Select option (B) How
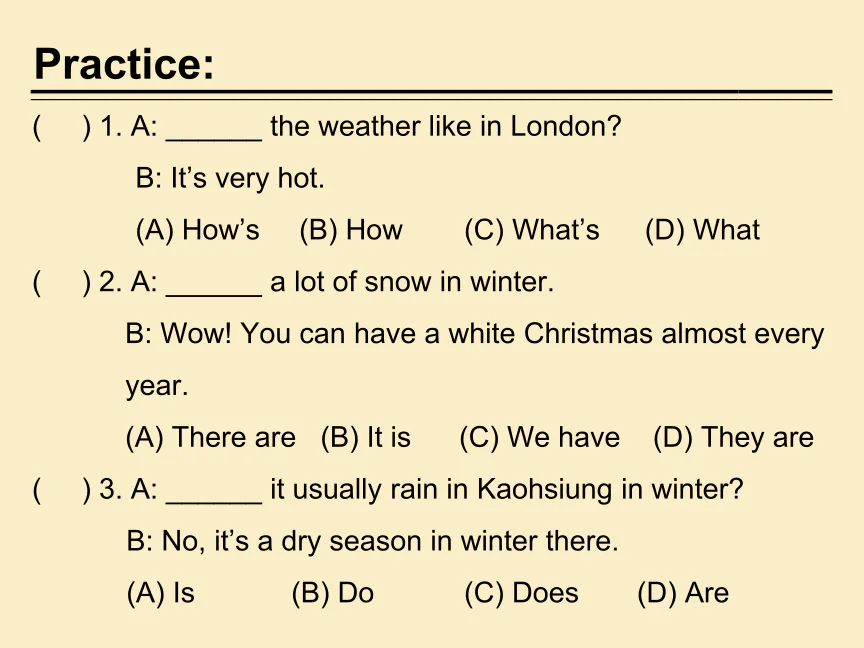 point(351,230)
